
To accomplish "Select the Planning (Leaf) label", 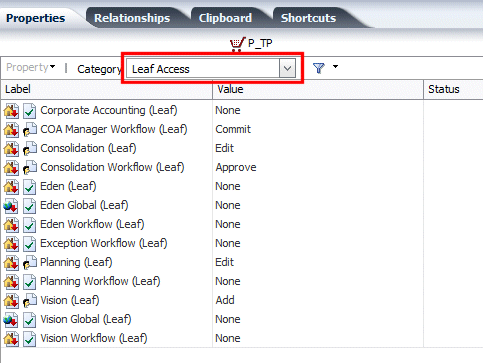I will (76, 262).
